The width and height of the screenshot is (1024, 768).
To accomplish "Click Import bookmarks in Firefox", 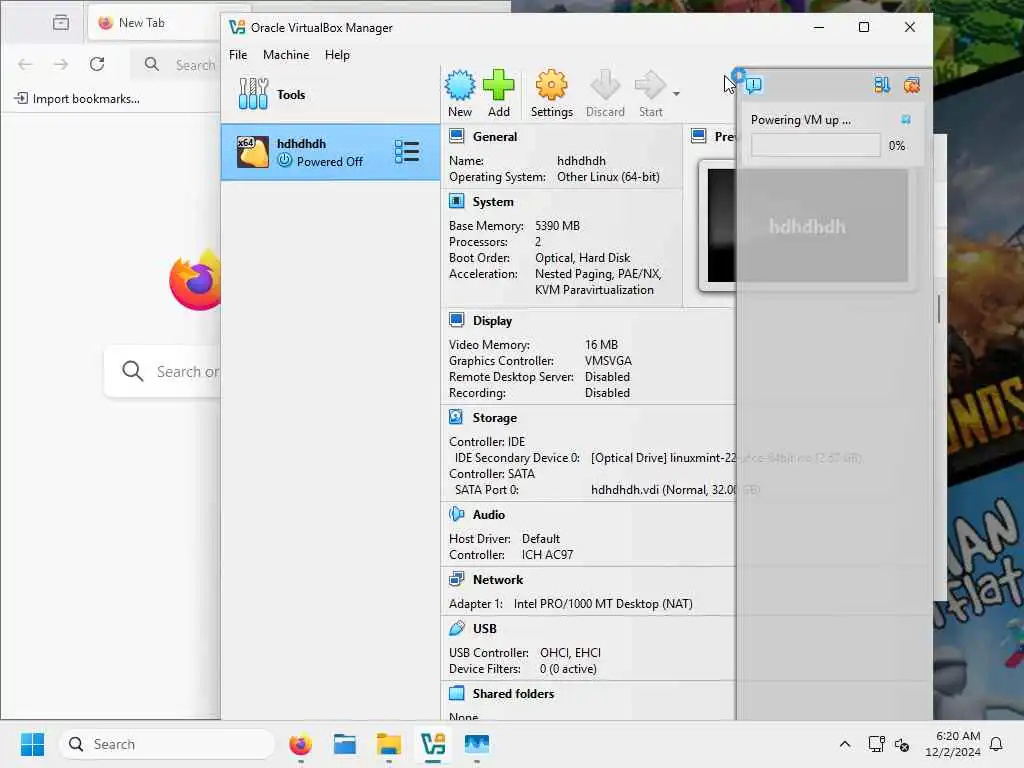I will pos(77,99).
